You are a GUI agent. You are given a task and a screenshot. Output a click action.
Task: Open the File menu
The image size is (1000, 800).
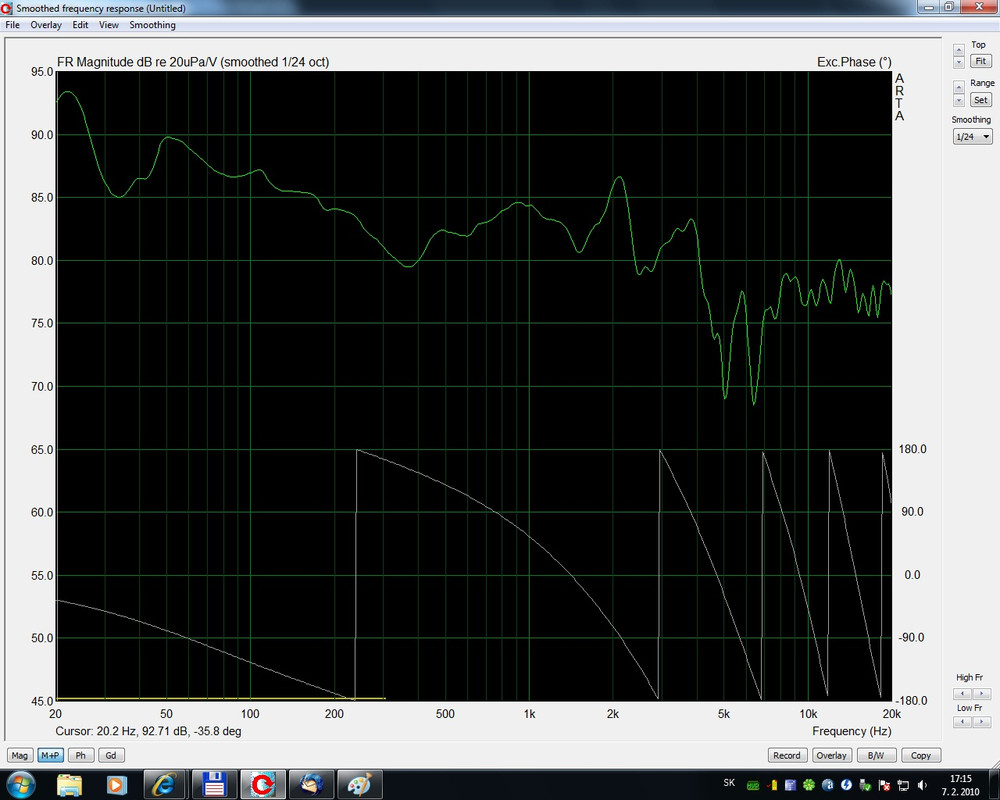pyautogui.click(x=13, y=25)
